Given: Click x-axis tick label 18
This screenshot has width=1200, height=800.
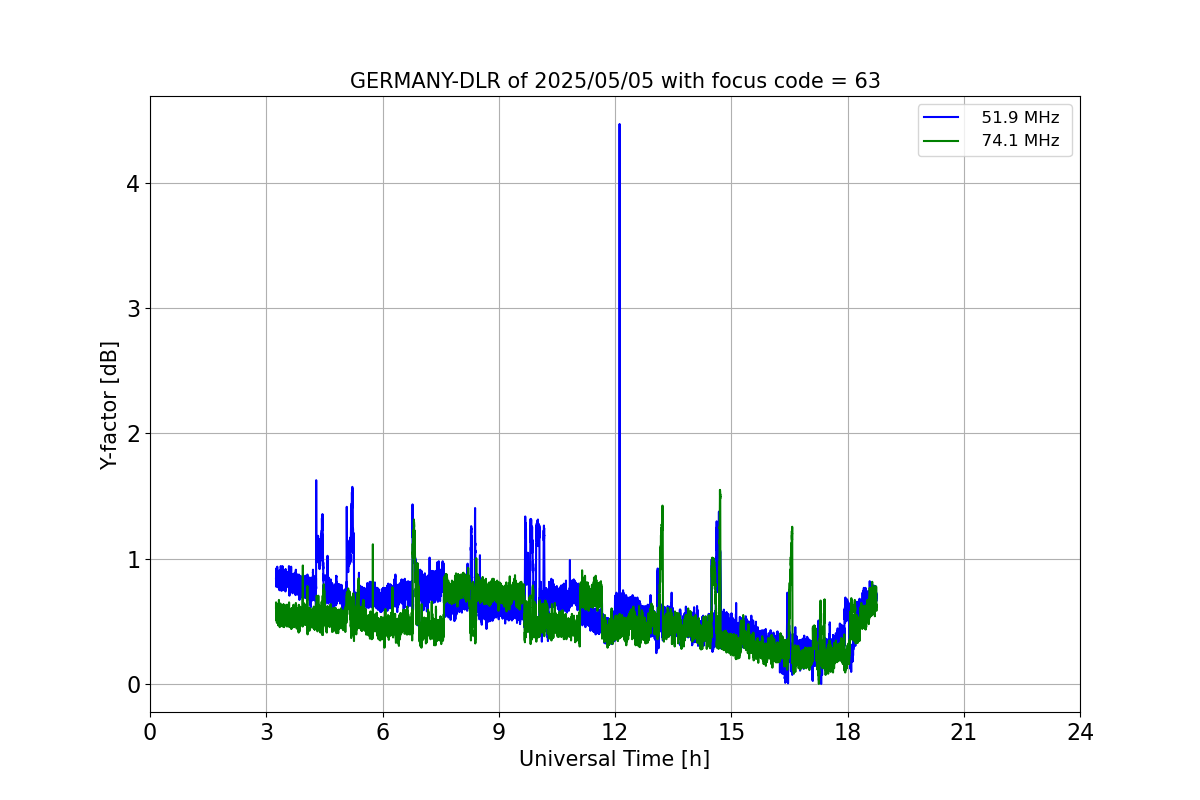Looking at the screenshot, I should (x=848, y=732).
